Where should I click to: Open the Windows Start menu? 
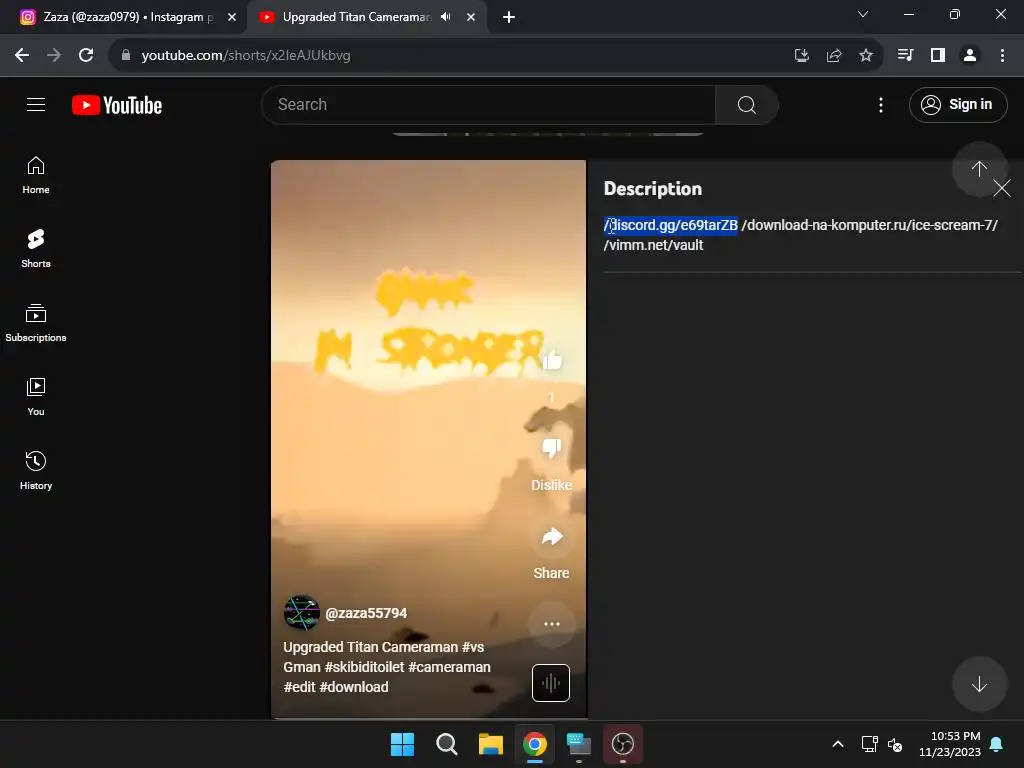(x=402, y=744)
